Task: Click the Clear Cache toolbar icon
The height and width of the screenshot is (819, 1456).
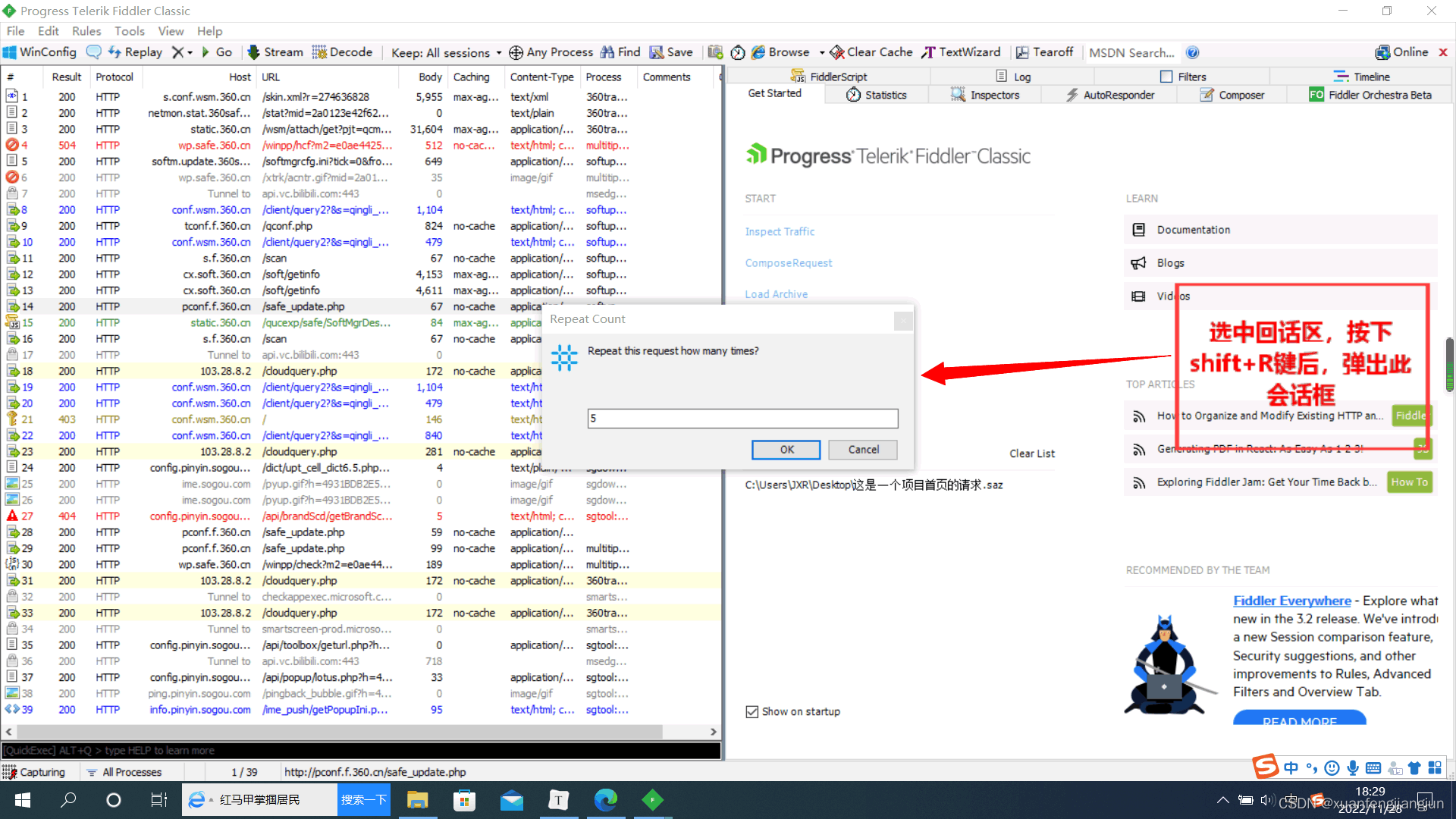Action: [870, 52]
